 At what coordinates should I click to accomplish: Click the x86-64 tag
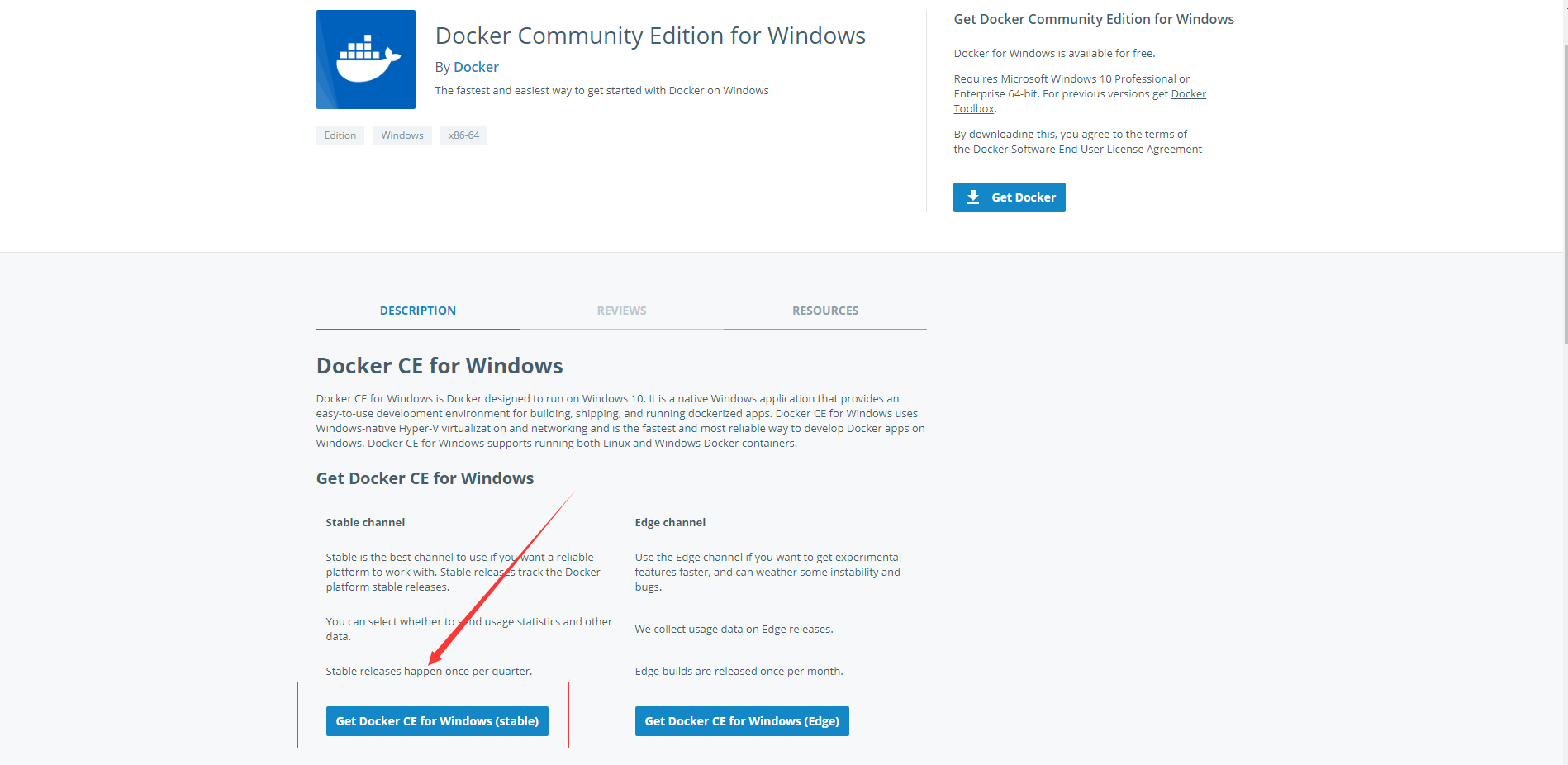tap(463, 135)
